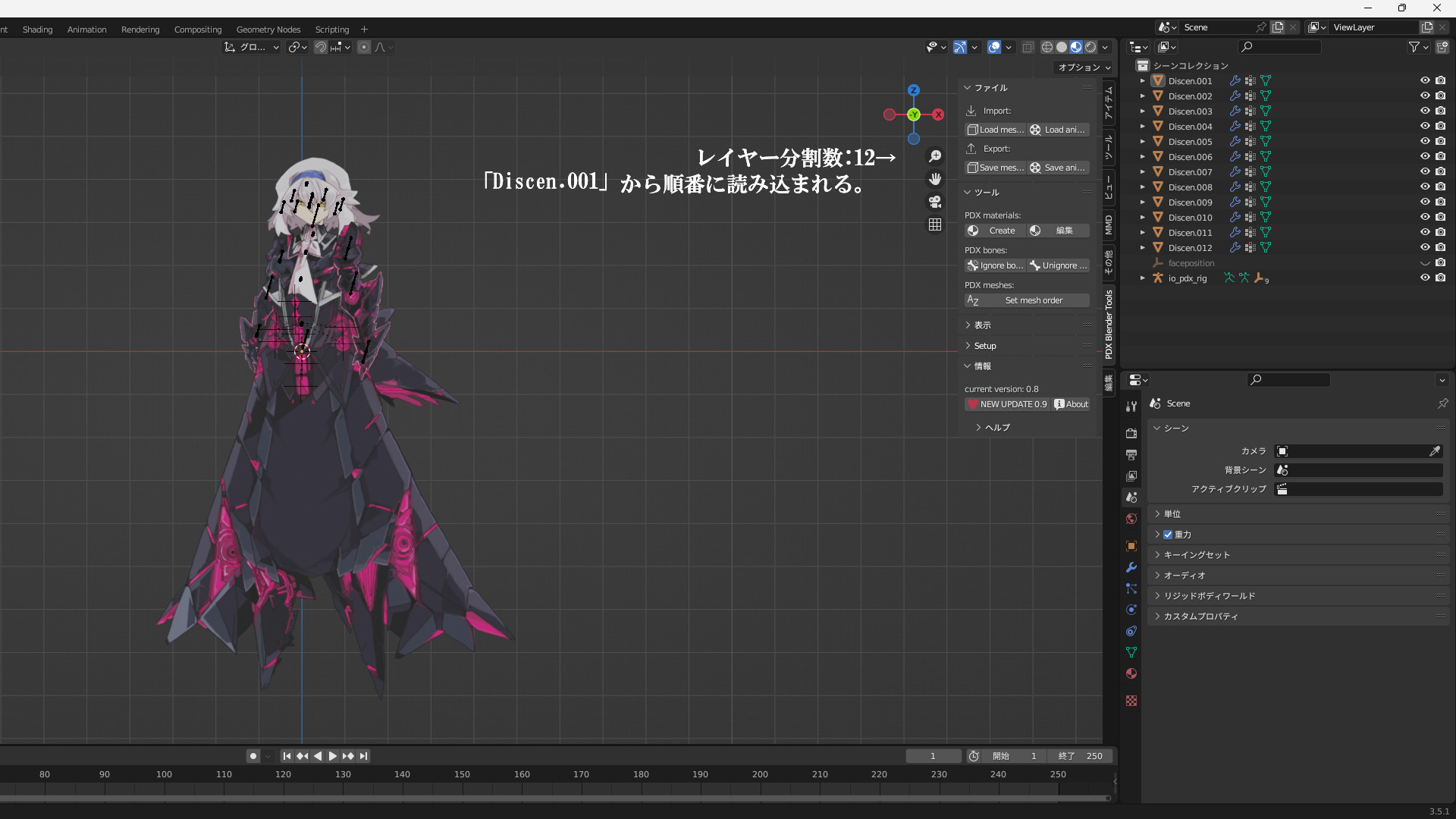Toggle io_pdx_rig viewport visibility
1456x819 pixels.
pos(1425,278)
